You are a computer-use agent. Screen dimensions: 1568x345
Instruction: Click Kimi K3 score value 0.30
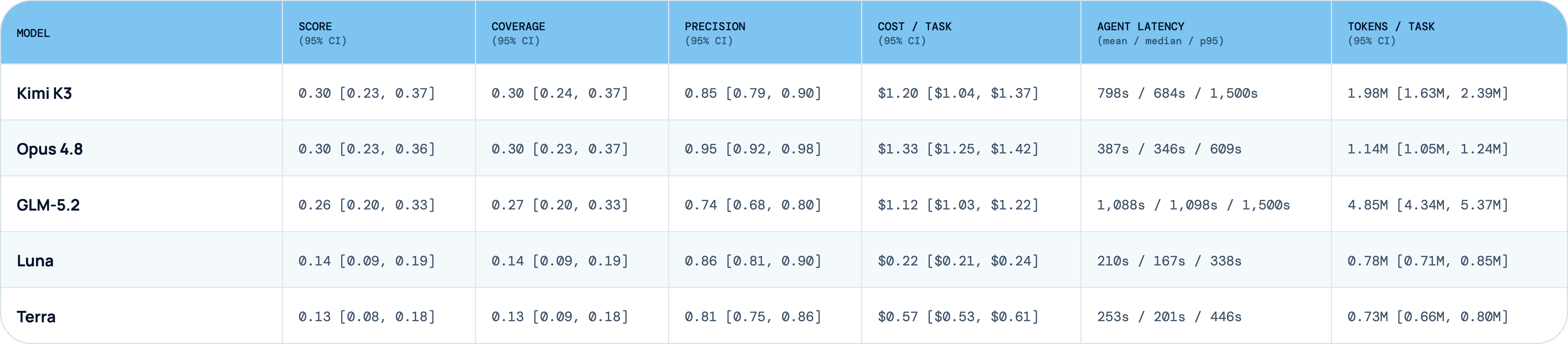(315, 93)
